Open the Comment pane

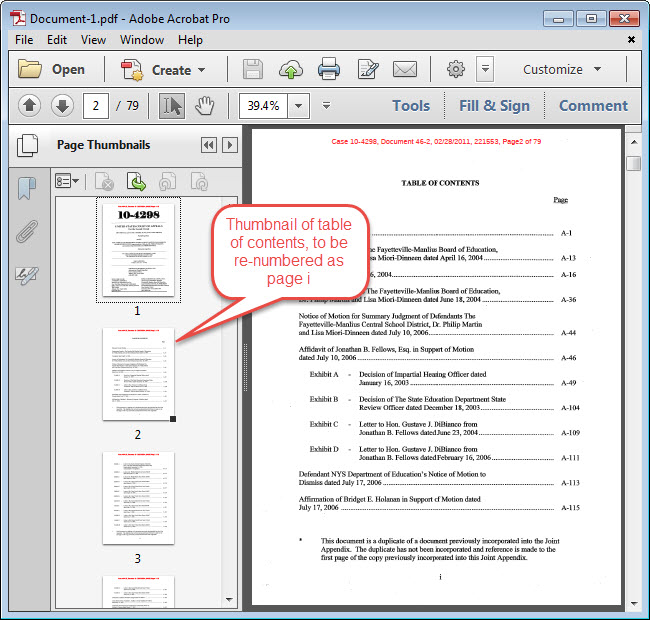click(x=593, y=106)
